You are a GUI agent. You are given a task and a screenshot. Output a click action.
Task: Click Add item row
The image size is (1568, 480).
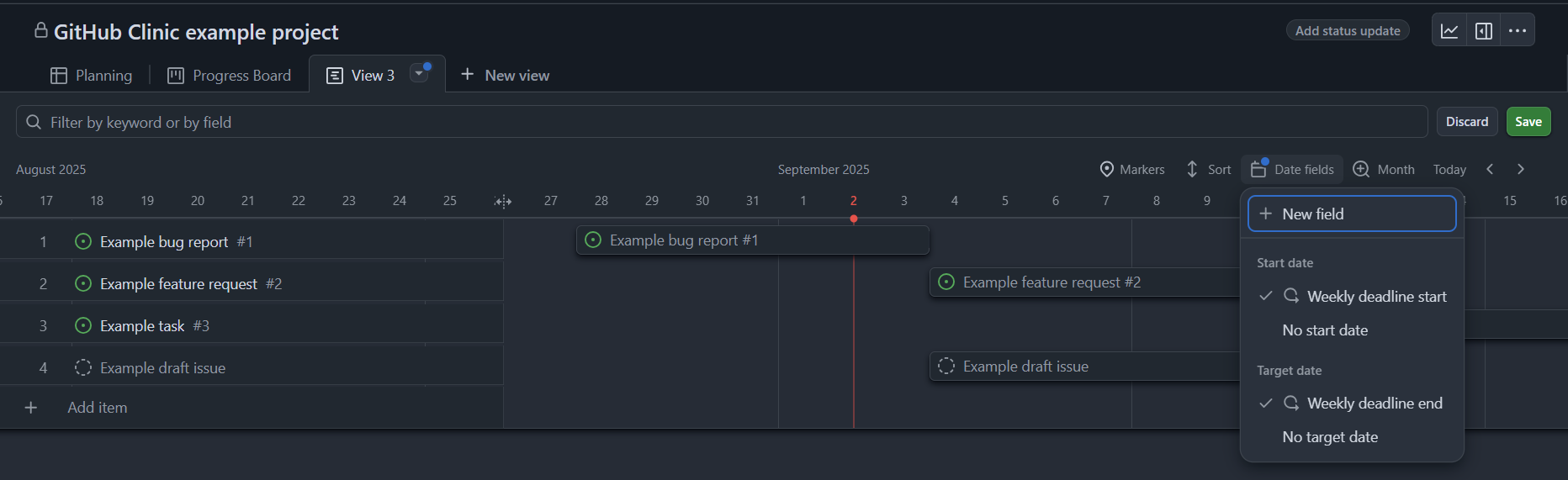252,408
